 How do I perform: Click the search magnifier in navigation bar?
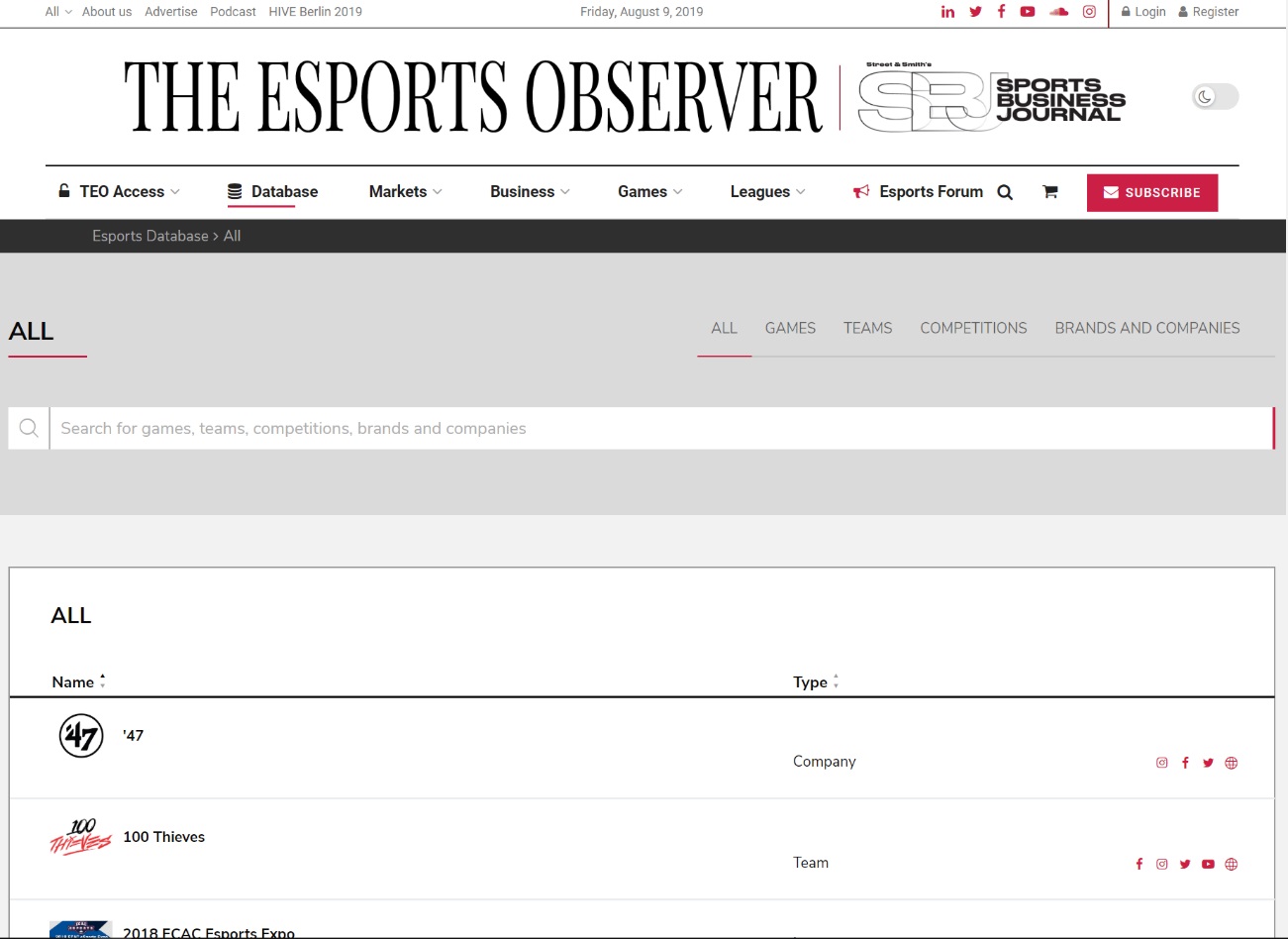[1005, 192]
